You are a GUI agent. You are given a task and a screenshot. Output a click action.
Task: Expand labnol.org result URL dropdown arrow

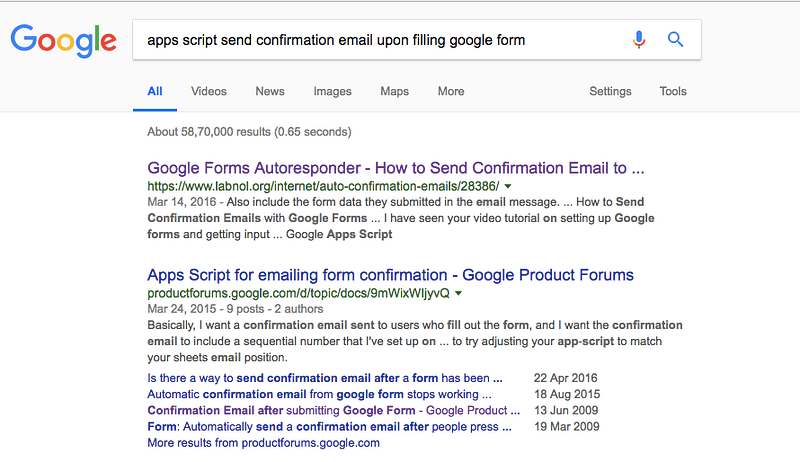(x=508, y=186)
